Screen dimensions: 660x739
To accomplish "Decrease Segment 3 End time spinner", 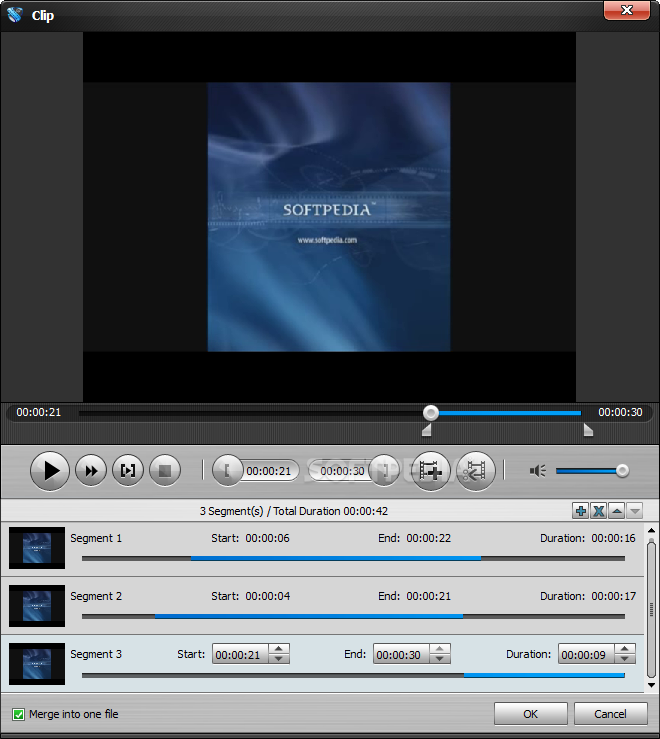I will point(439,659).
